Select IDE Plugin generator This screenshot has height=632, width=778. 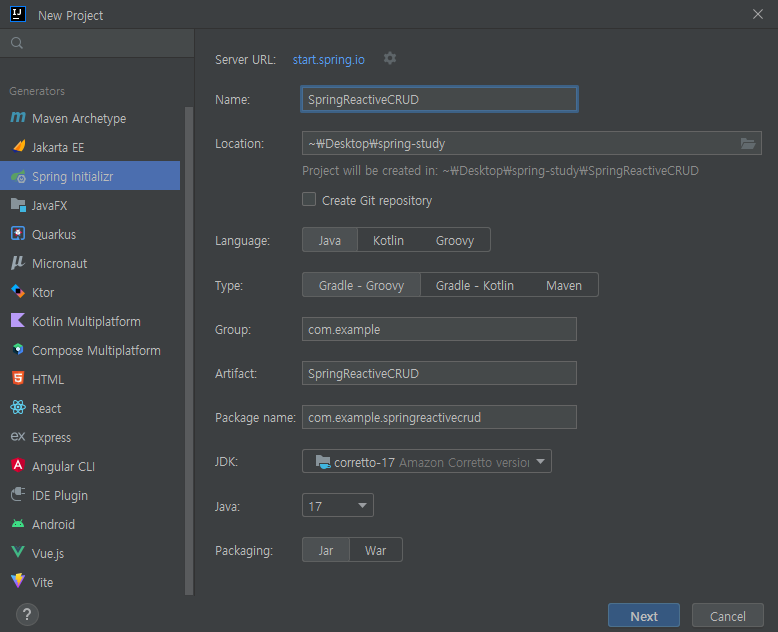click(x=90, y=496)
